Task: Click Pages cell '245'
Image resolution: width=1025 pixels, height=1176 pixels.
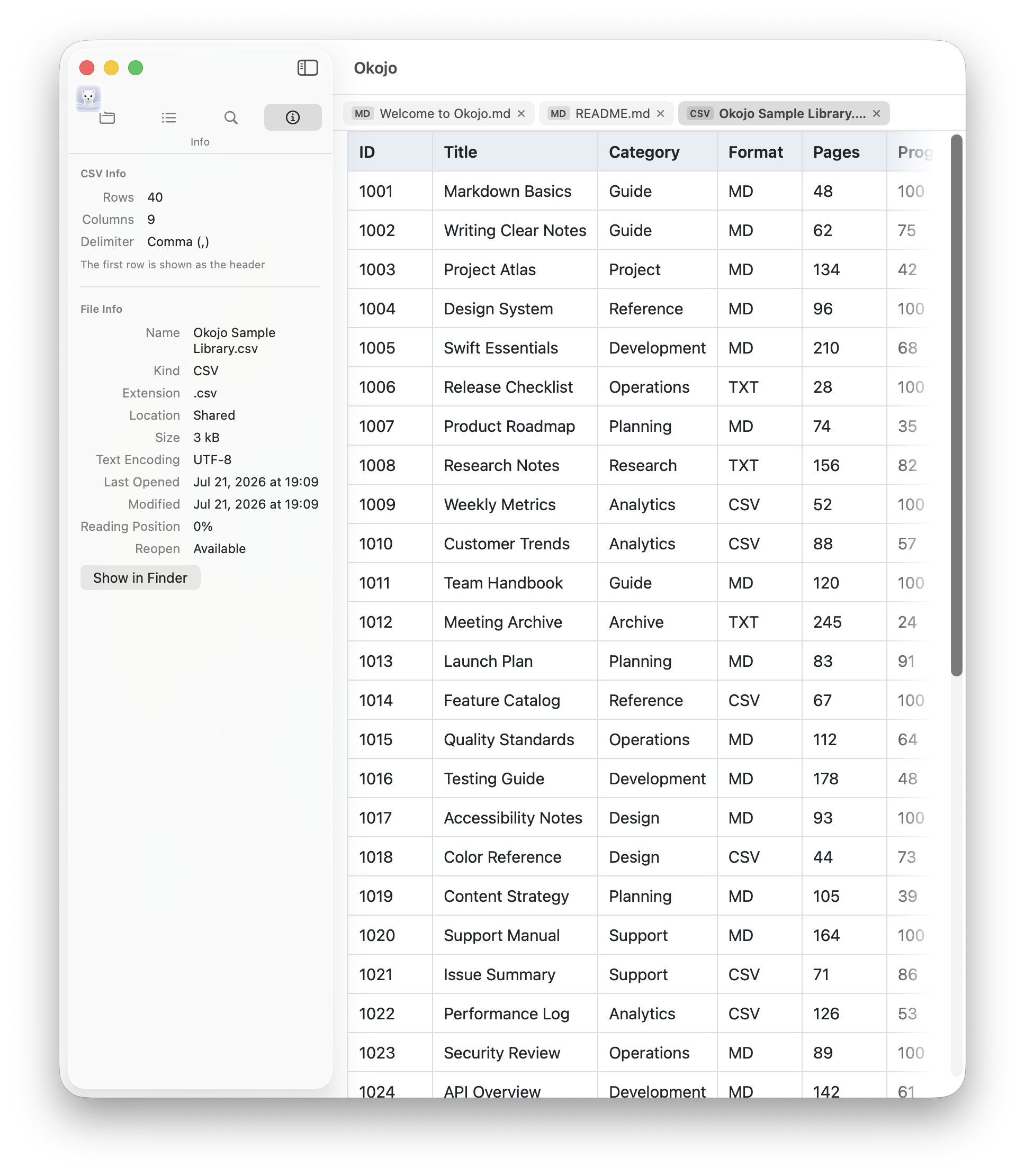Action: [x=844, y=622]
